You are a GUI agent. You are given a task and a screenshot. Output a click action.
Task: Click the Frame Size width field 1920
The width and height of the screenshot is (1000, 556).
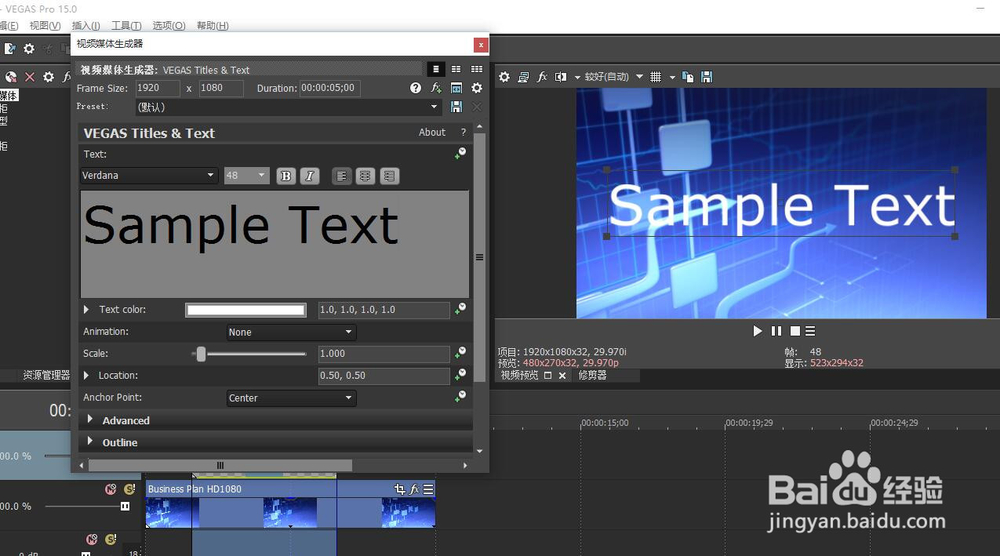point(158,88)
